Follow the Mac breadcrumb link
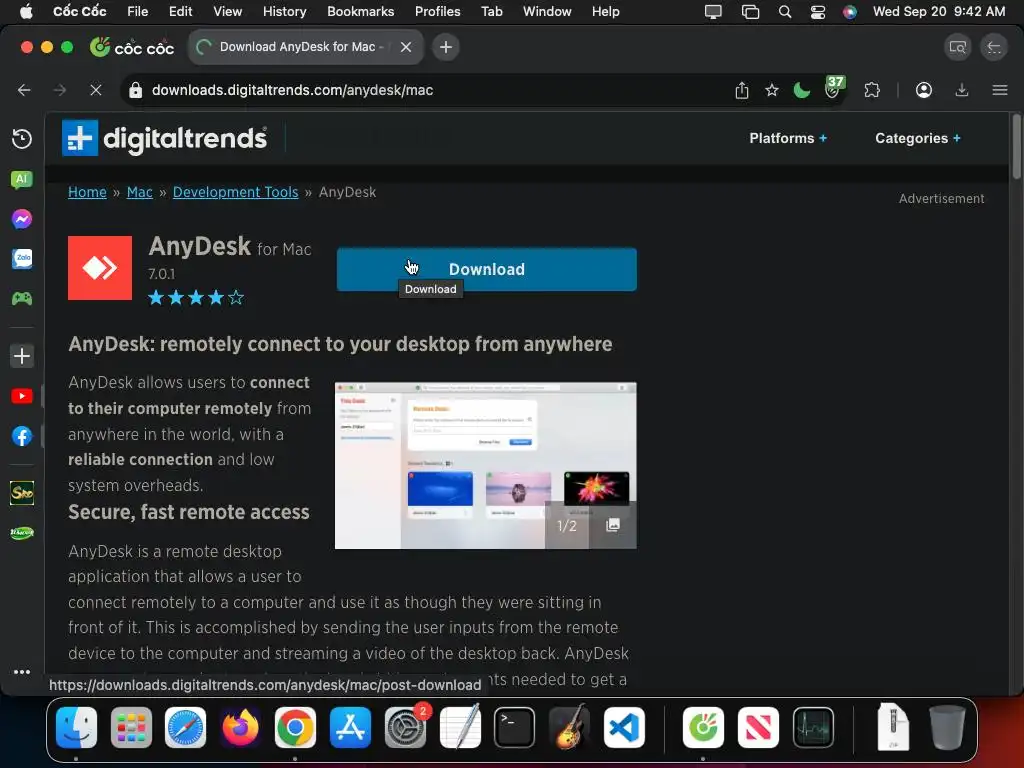1024x768 pixels. tap(140, 192)
